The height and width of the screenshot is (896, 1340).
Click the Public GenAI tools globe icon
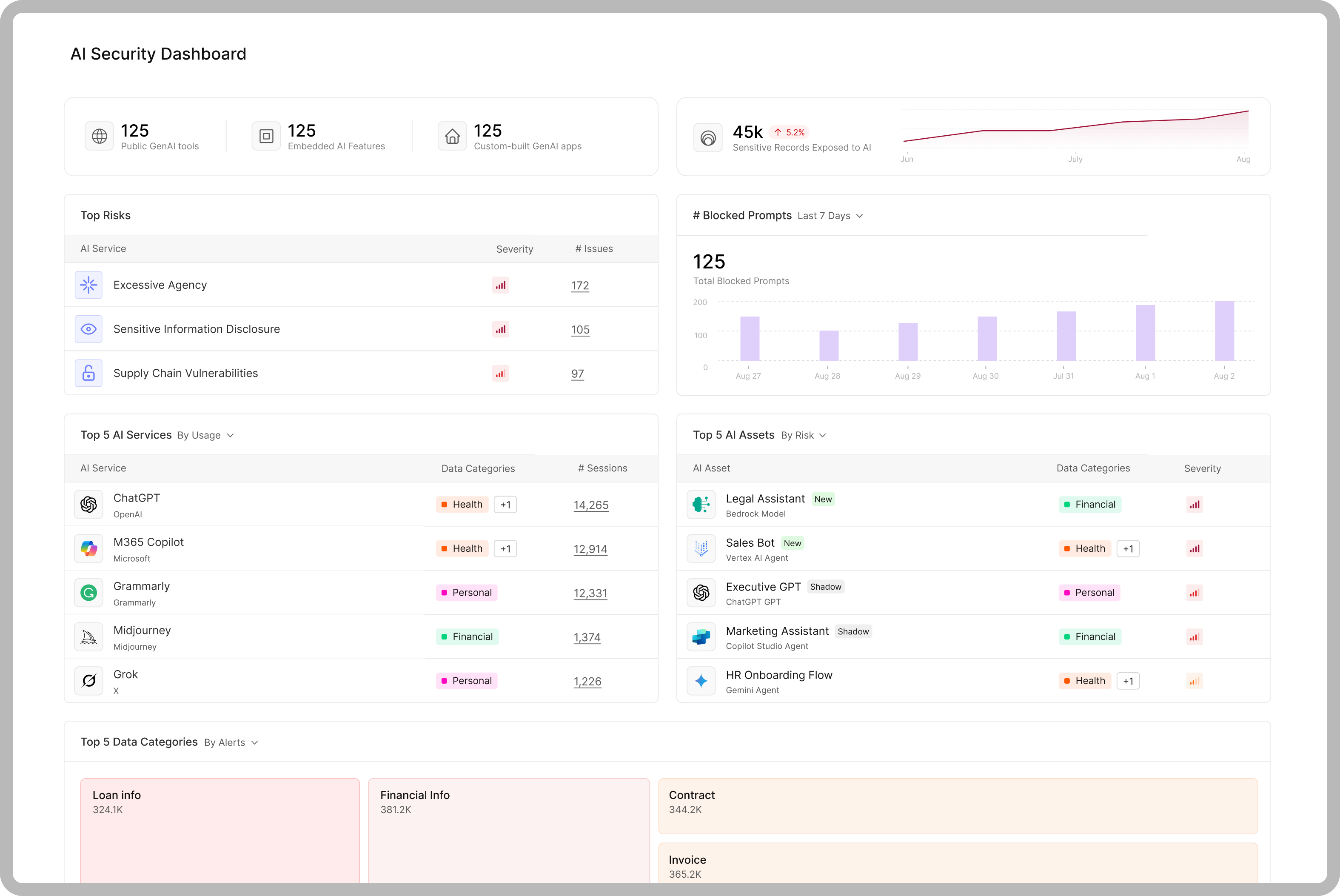coord(100,137)
